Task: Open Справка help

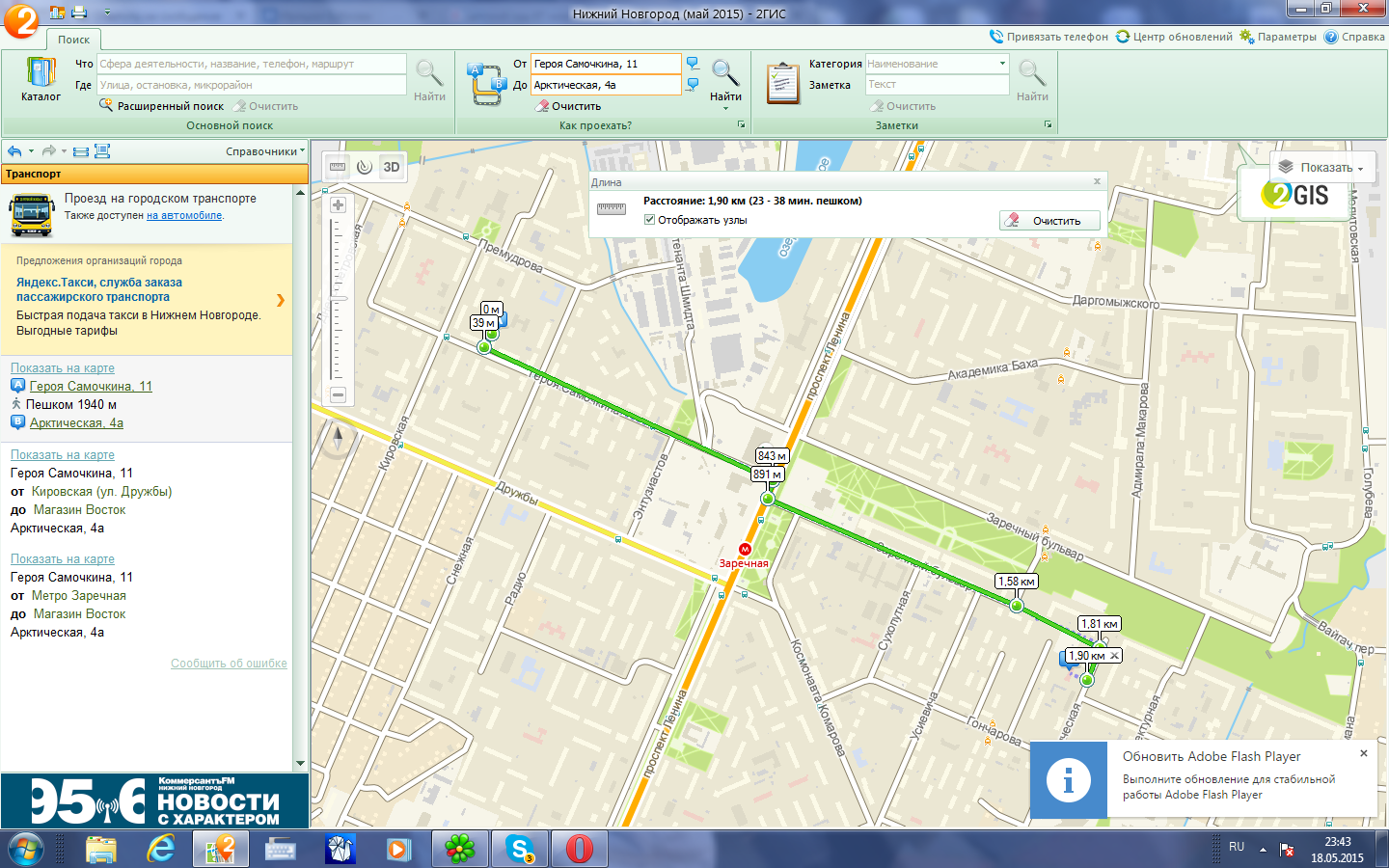Action: pos(1354,37)
